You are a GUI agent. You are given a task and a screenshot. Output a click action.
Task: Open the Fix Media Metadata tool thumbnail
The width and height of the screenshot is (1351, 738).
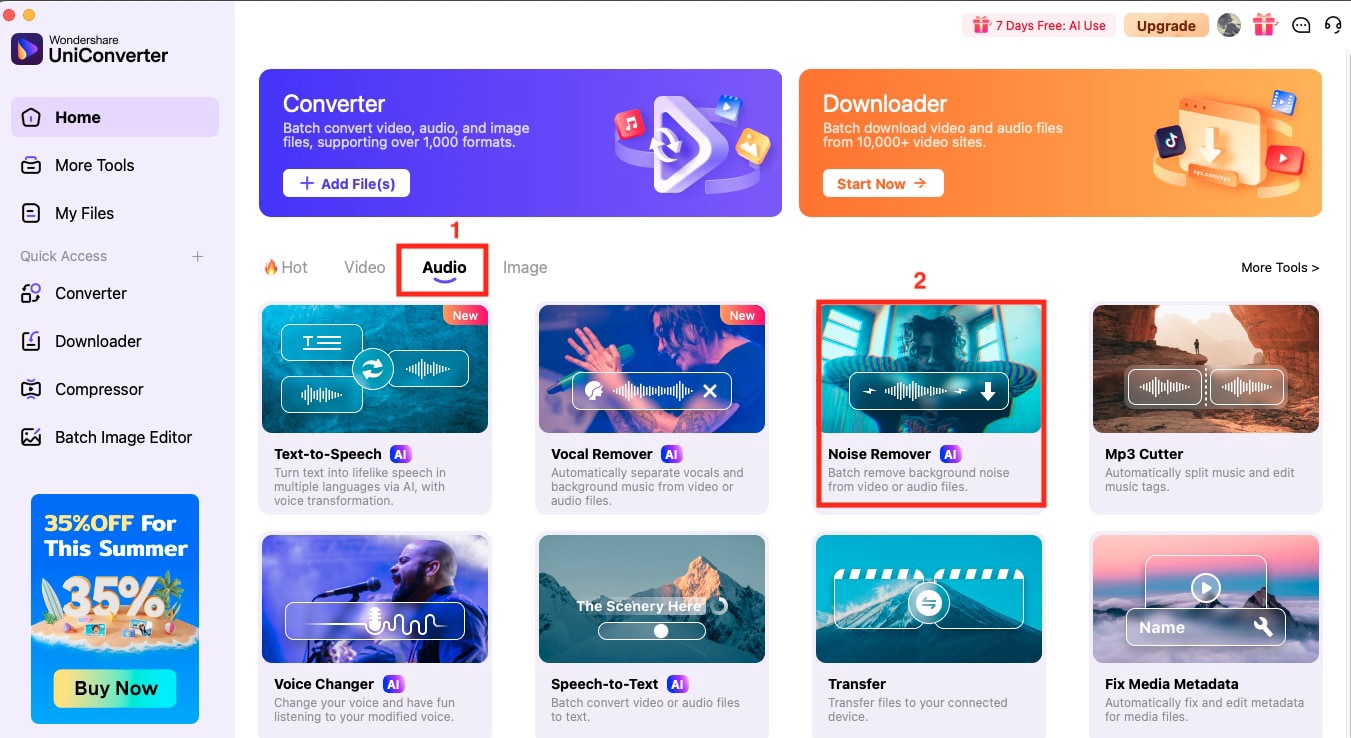tap(1206, 599)
